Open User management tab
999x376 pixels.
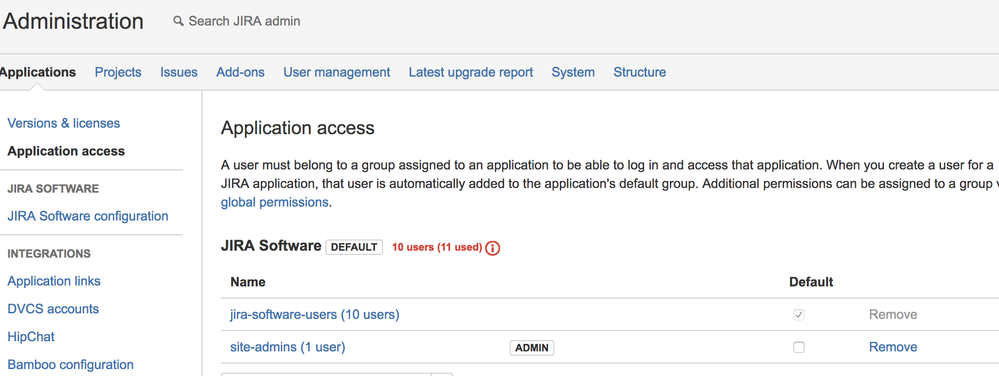click(x=336, y=72)
